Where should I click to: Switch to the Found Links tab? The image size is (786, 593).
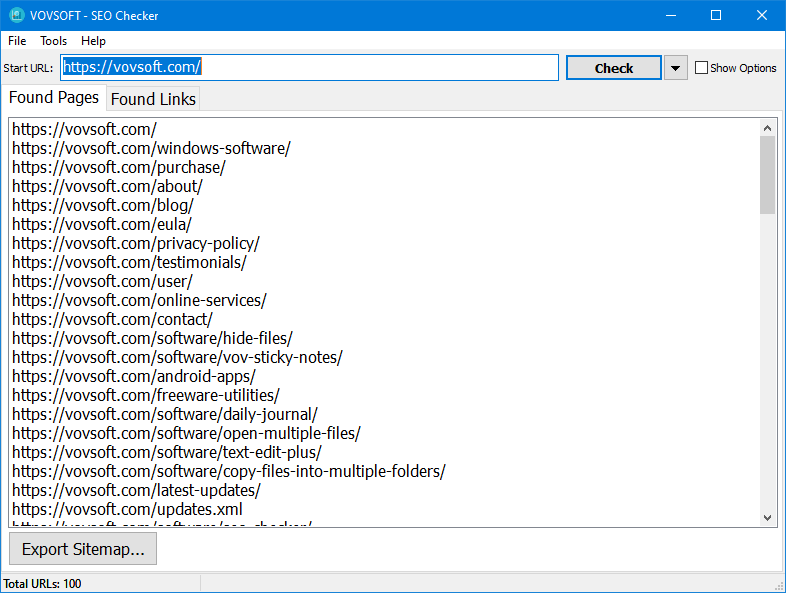[x=153, y=99]
